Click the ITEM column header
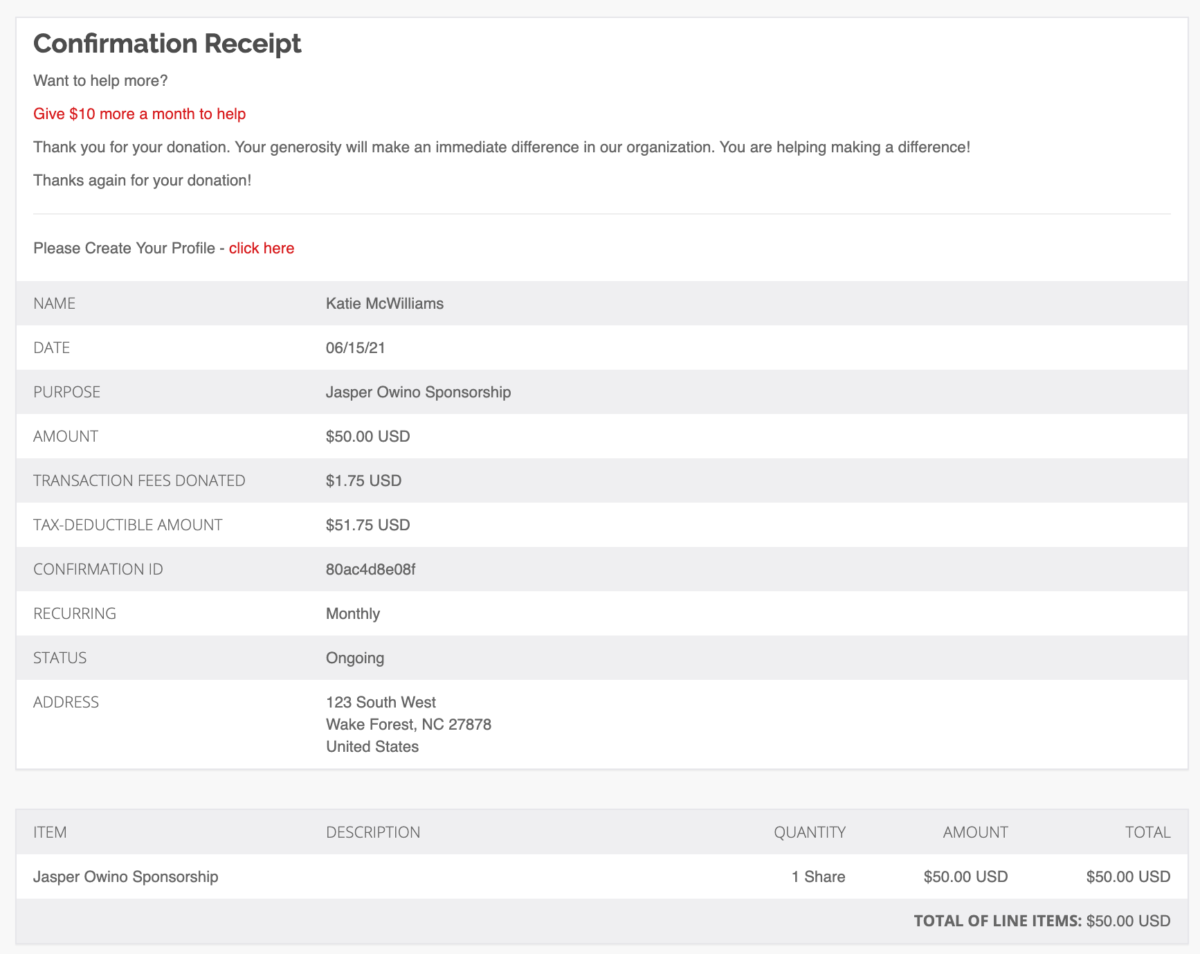 (50, 832)
